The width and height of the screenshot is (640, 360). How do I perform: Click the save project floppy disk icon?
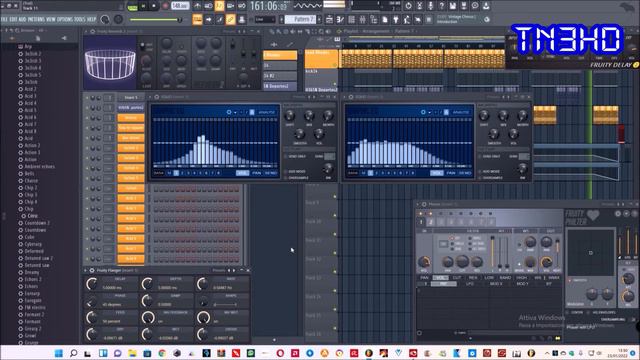(x=453, y=6)
